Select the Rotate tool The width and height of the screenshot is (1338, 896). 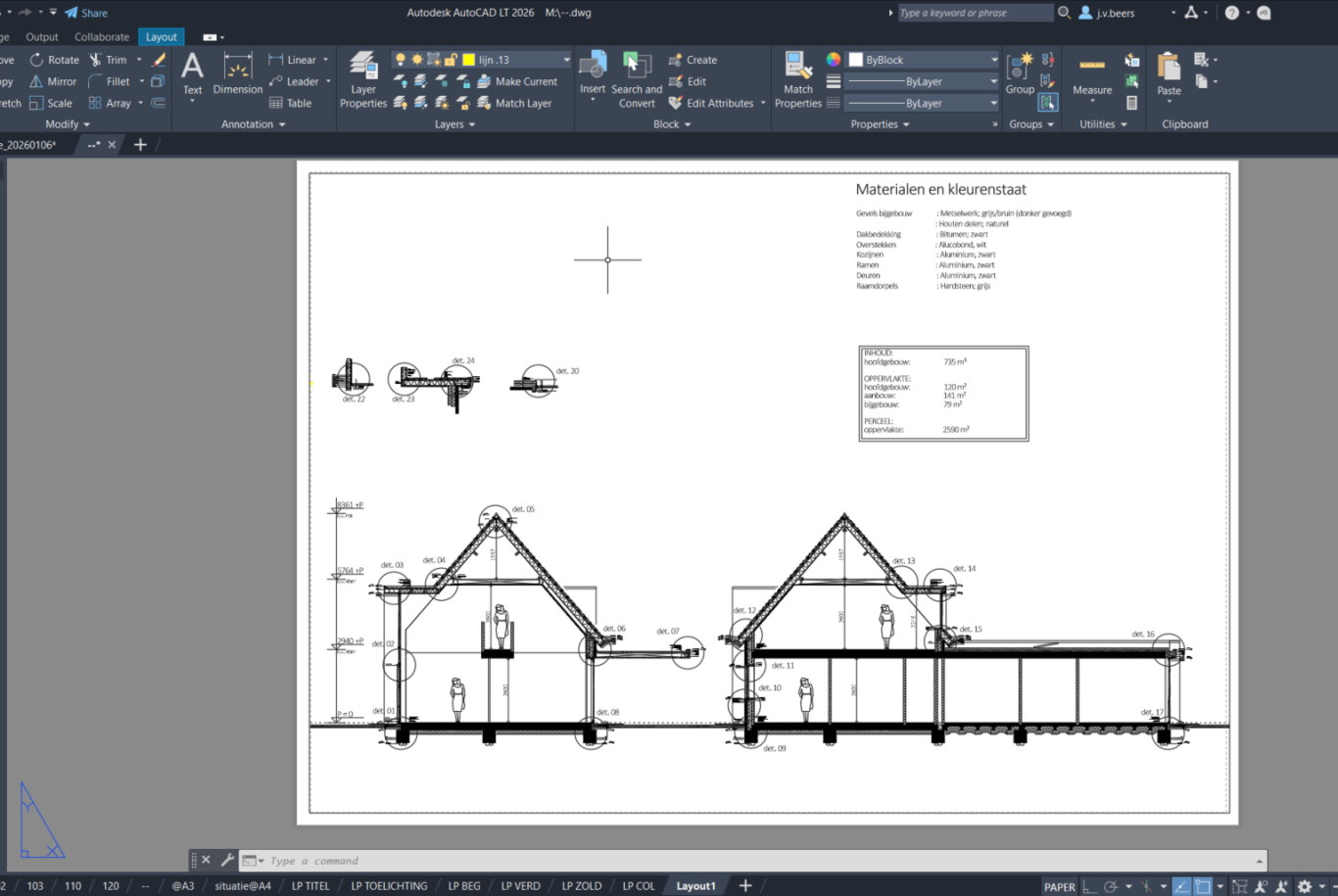[54, 60]
